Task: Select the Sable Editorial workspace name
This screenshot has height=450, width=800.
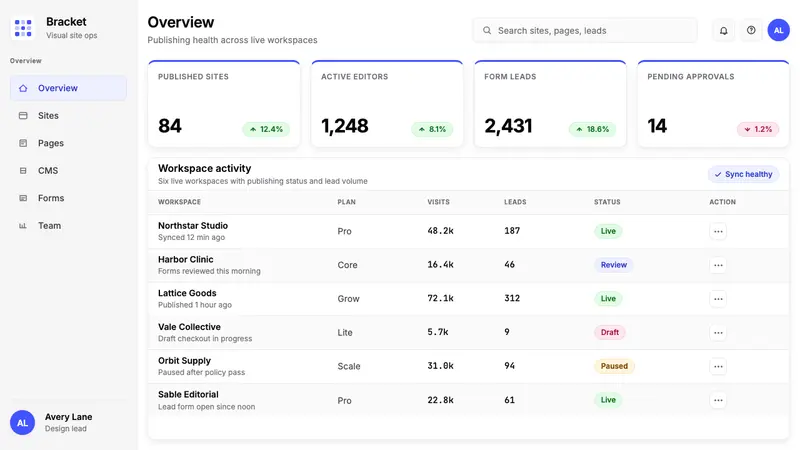Action: 188,394
